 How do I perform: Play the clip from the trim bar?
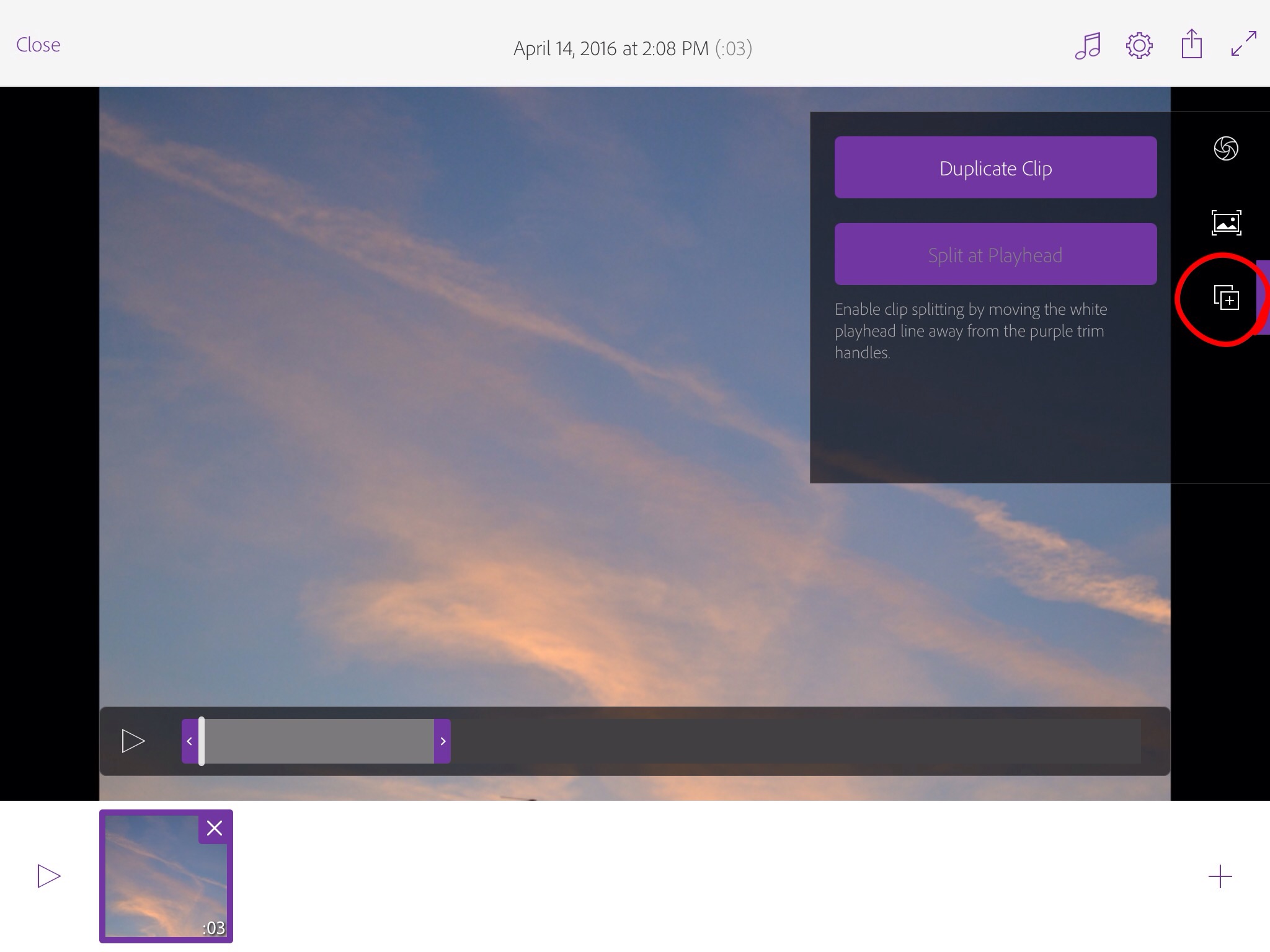pyautogui.click(x=133, y=741)
